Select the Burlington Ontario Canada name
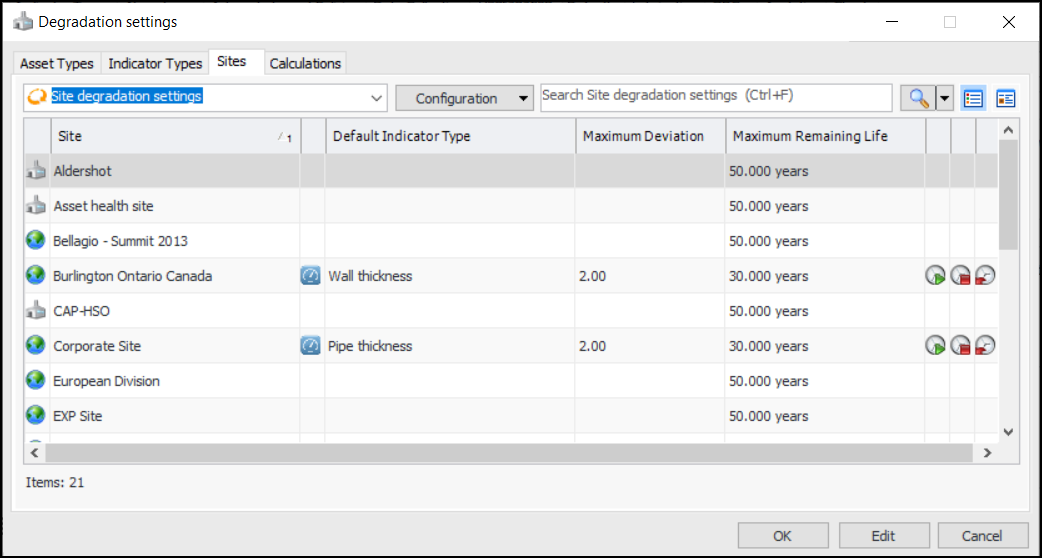This screenshot has width=1042, height=558. coord(132,276)
